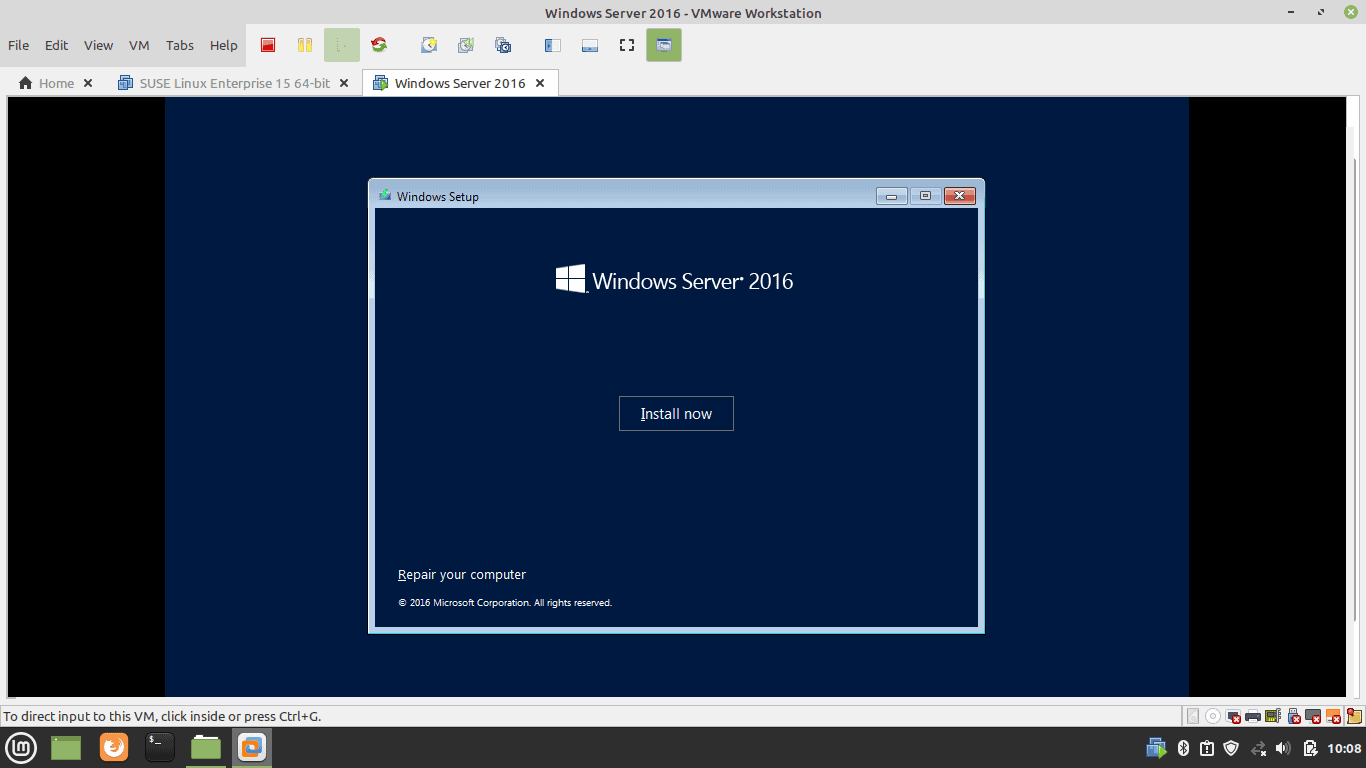Open the View menu

(99, 45)
